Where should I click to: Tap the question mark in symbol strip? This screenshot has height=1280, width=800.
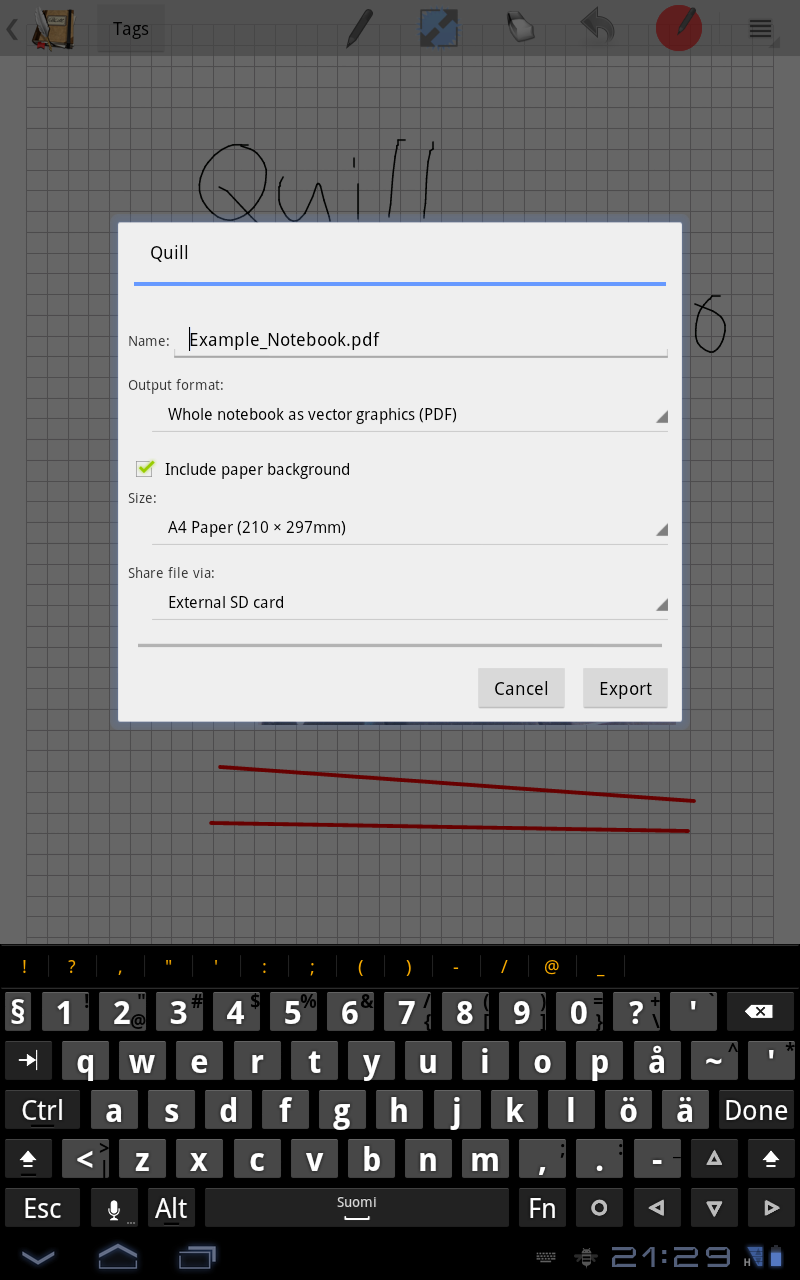71,967
